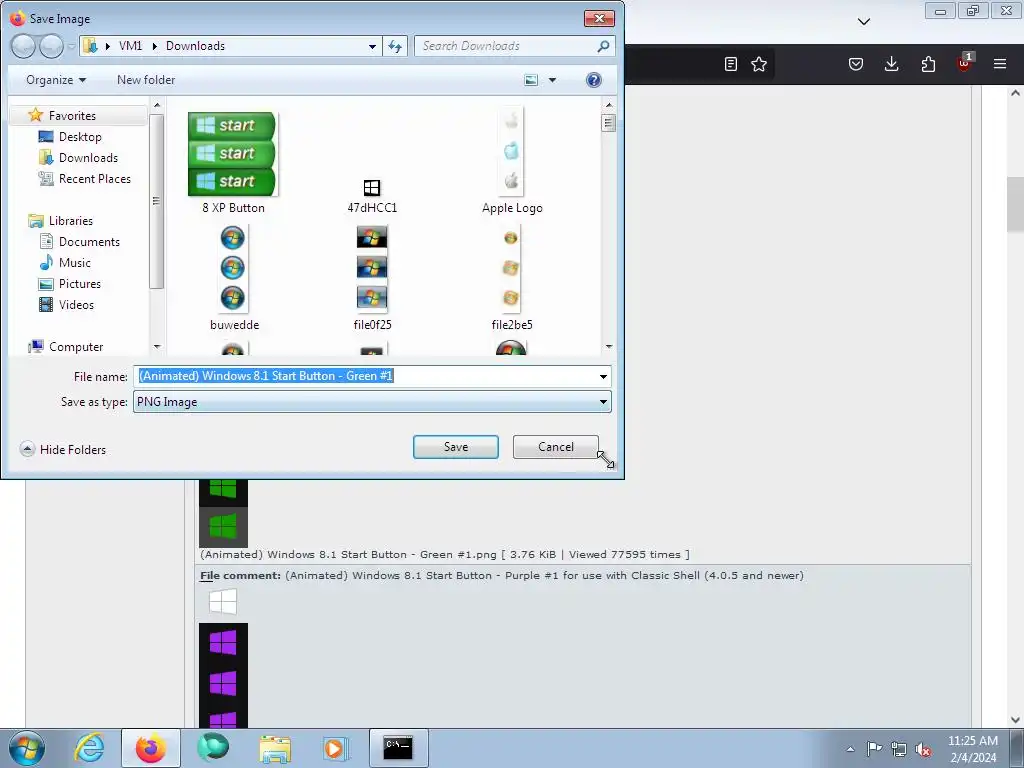
Task: Open the change view dropdown arrow
Action: pos(552,80)
